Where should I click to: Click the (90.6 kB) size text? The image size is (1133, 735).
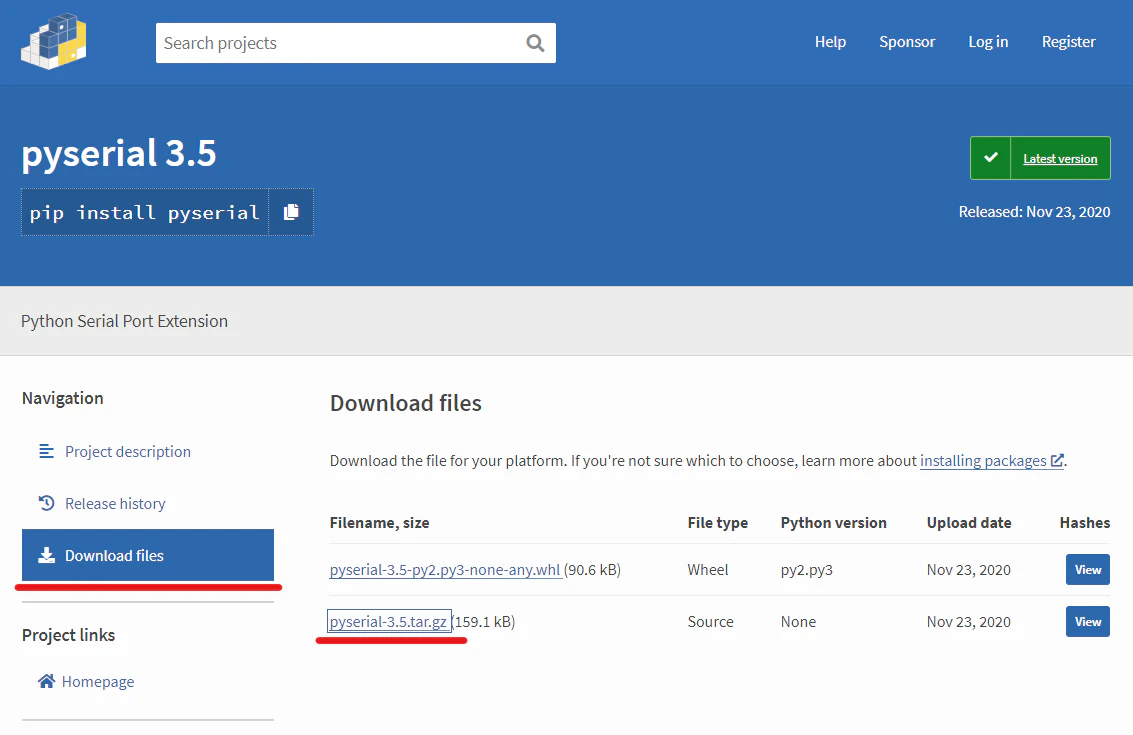click(x=592, y=569)
